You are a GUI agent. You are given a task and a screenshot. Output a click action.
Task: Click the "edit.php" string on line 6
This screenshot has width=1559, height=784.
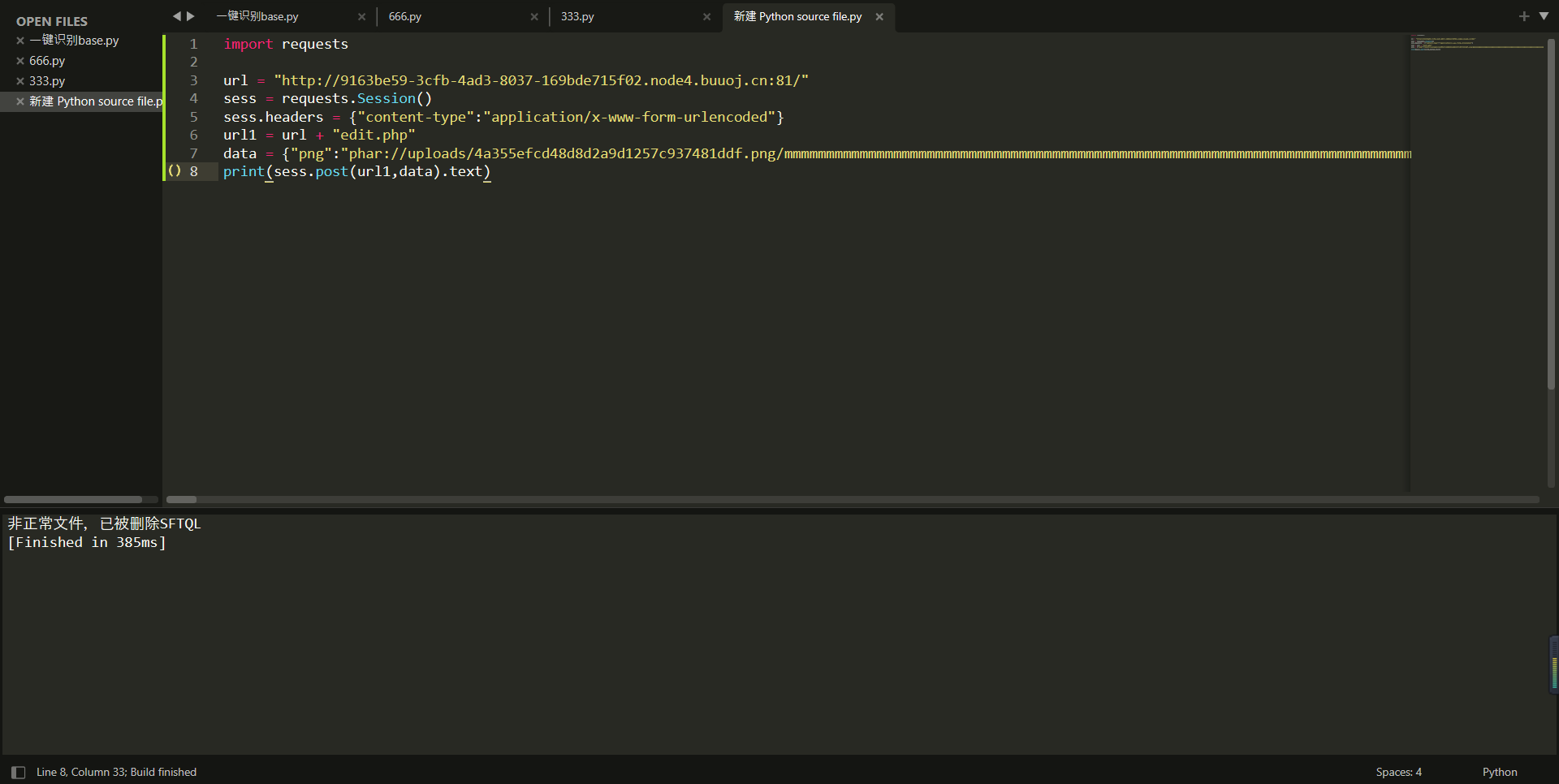[374, 135]
